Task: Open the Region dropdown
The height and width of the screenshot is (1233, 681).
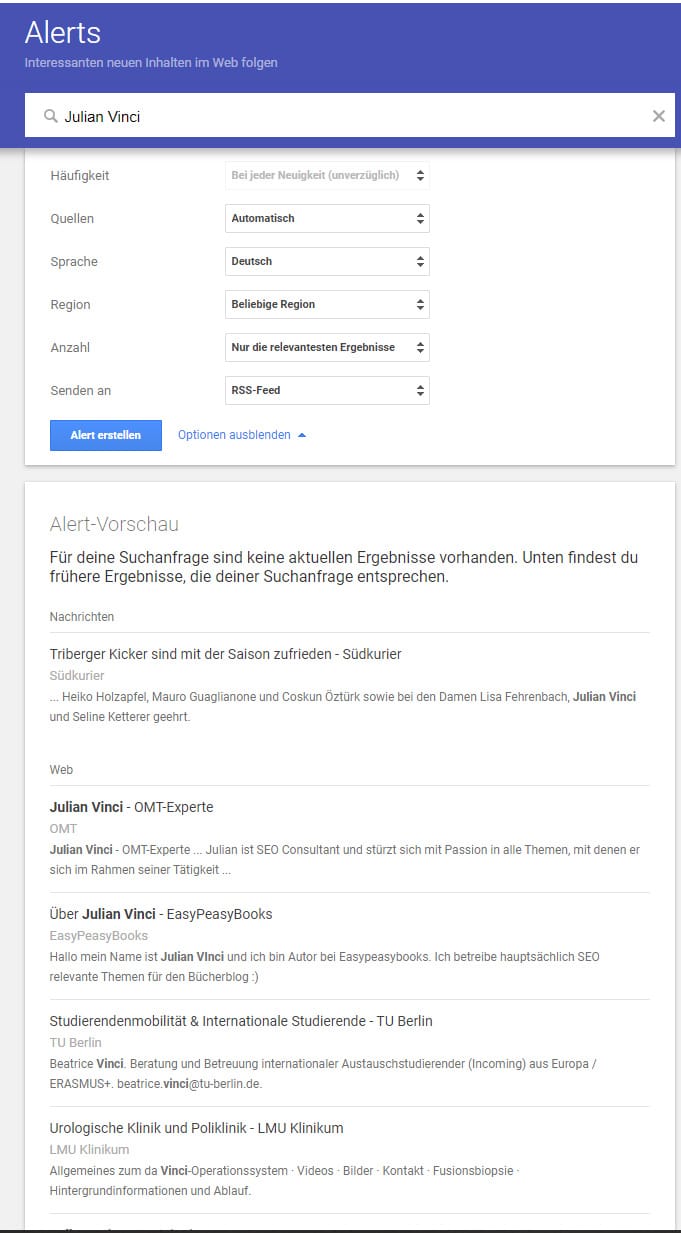Action: coord(327,304)
